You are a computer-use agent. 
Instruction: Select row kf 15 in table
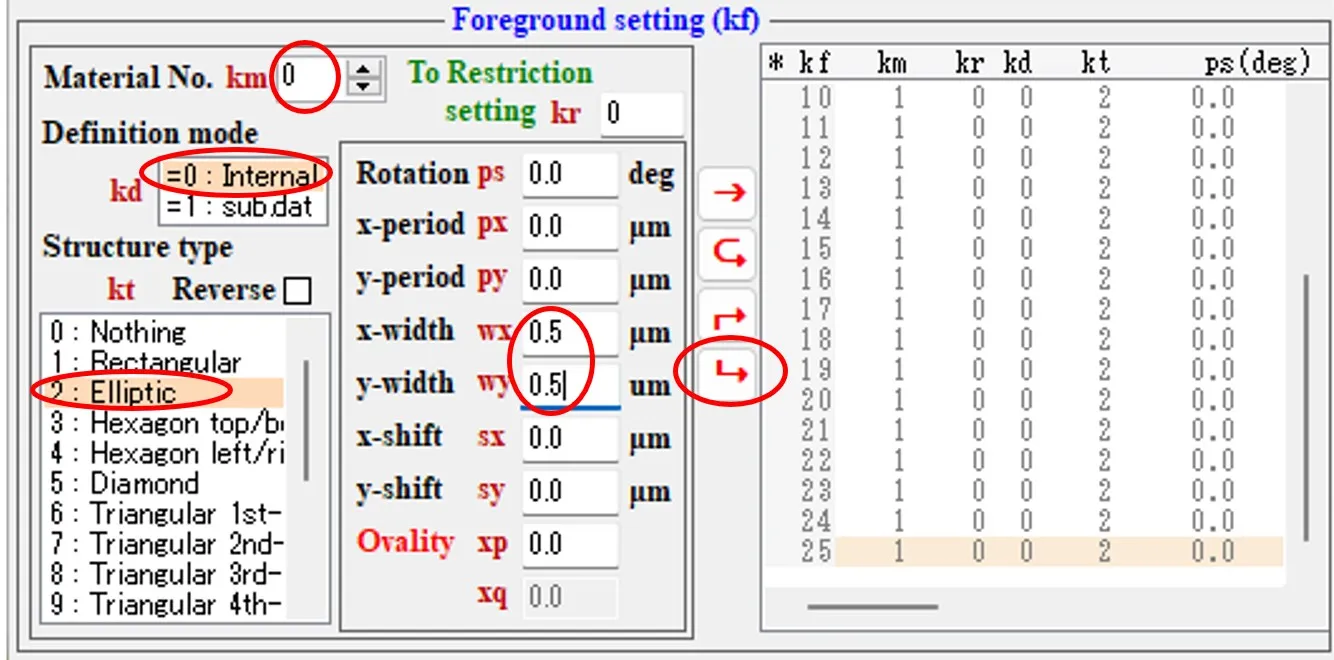click(x=1025, y=249)
